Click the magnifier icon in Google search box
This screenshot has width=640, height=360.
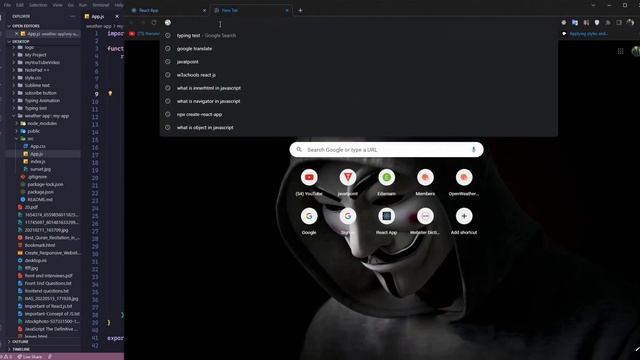tap(299, 150)
